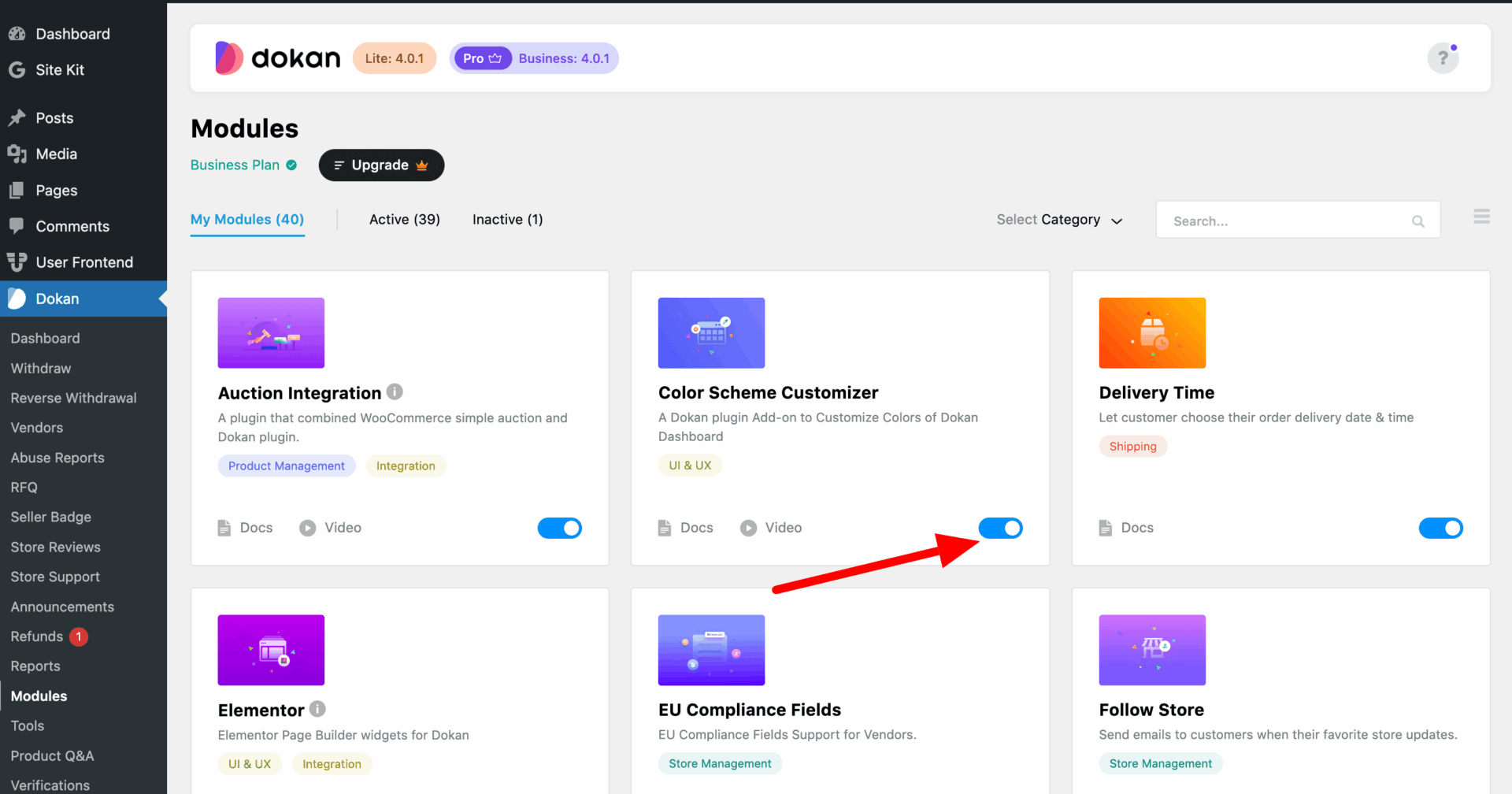Viewport: 1512px width, 794px height.
Task: Click the User Frontend icon in sidebar
Action: [17, 262]
